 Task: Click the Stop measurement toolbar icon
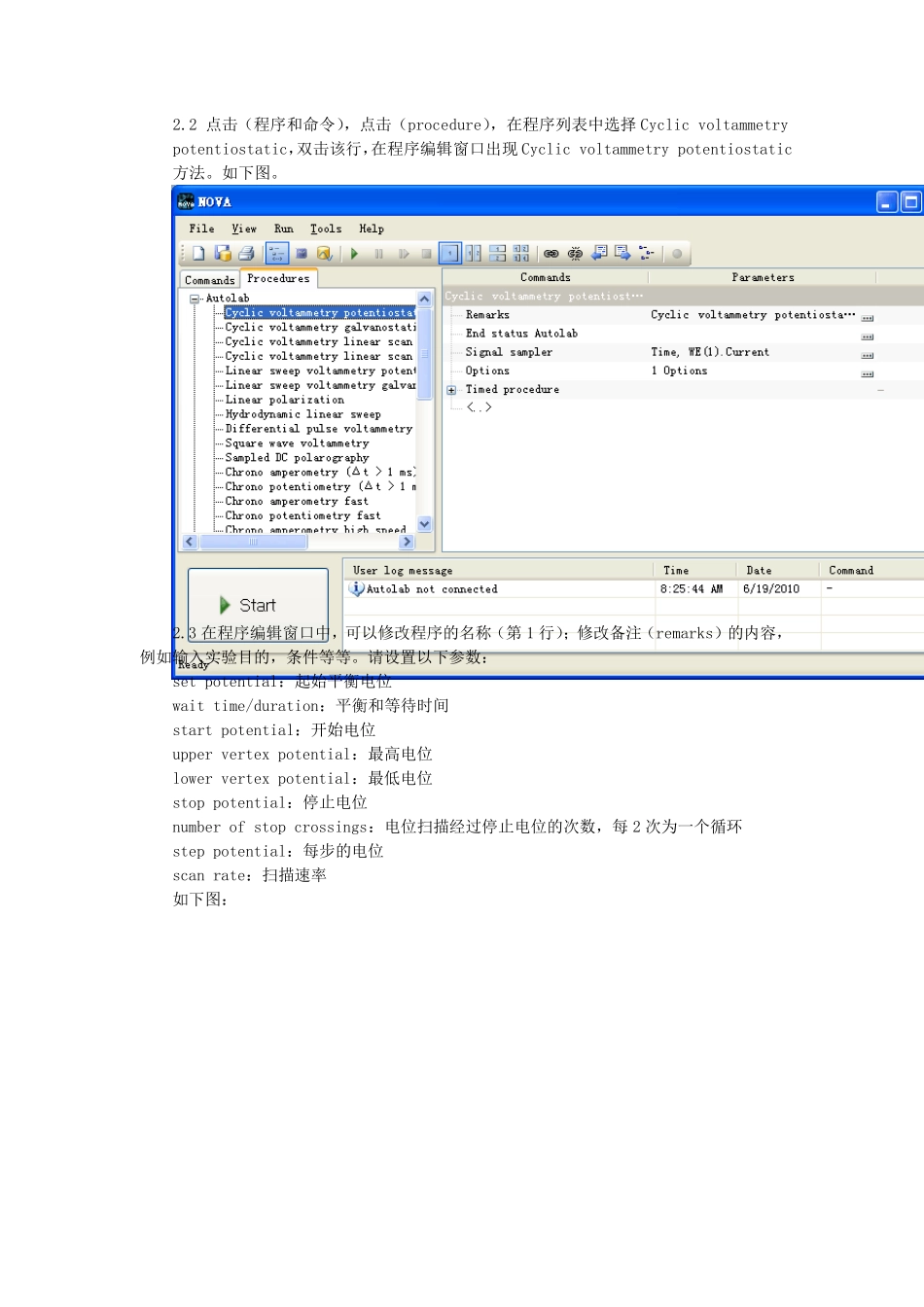pyautogui.click(x=426, y=254)
